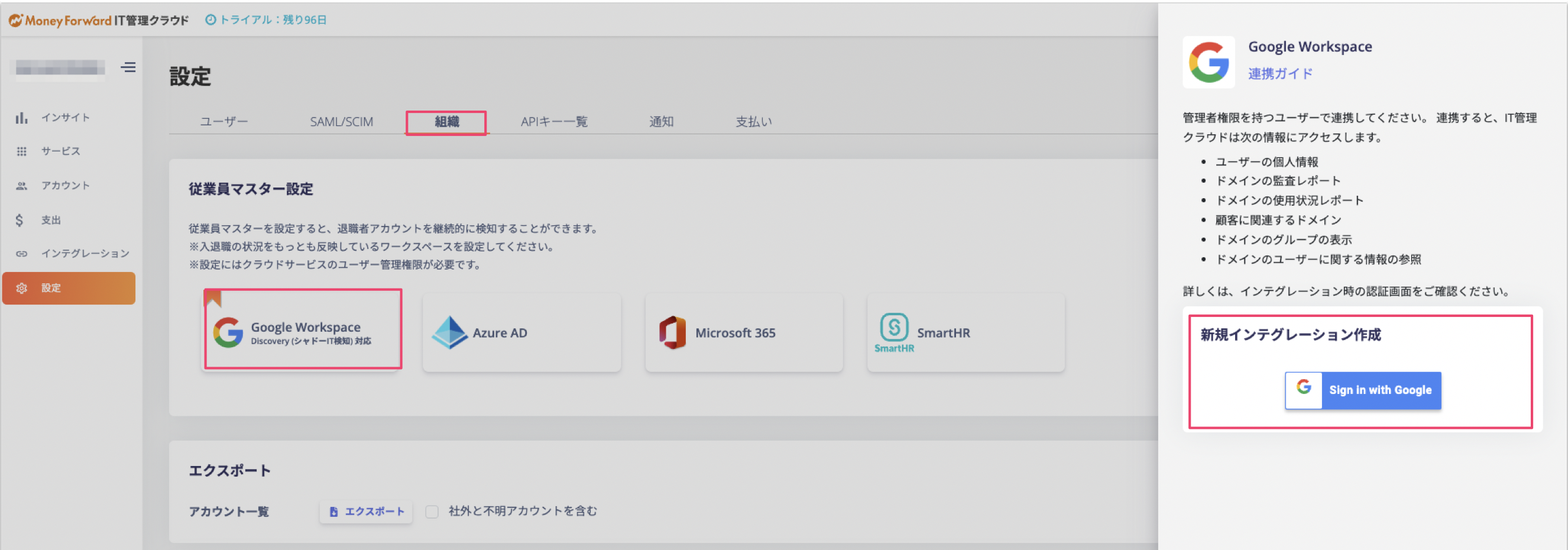Click ドメインの監査レポート list item

(1278, 181)
